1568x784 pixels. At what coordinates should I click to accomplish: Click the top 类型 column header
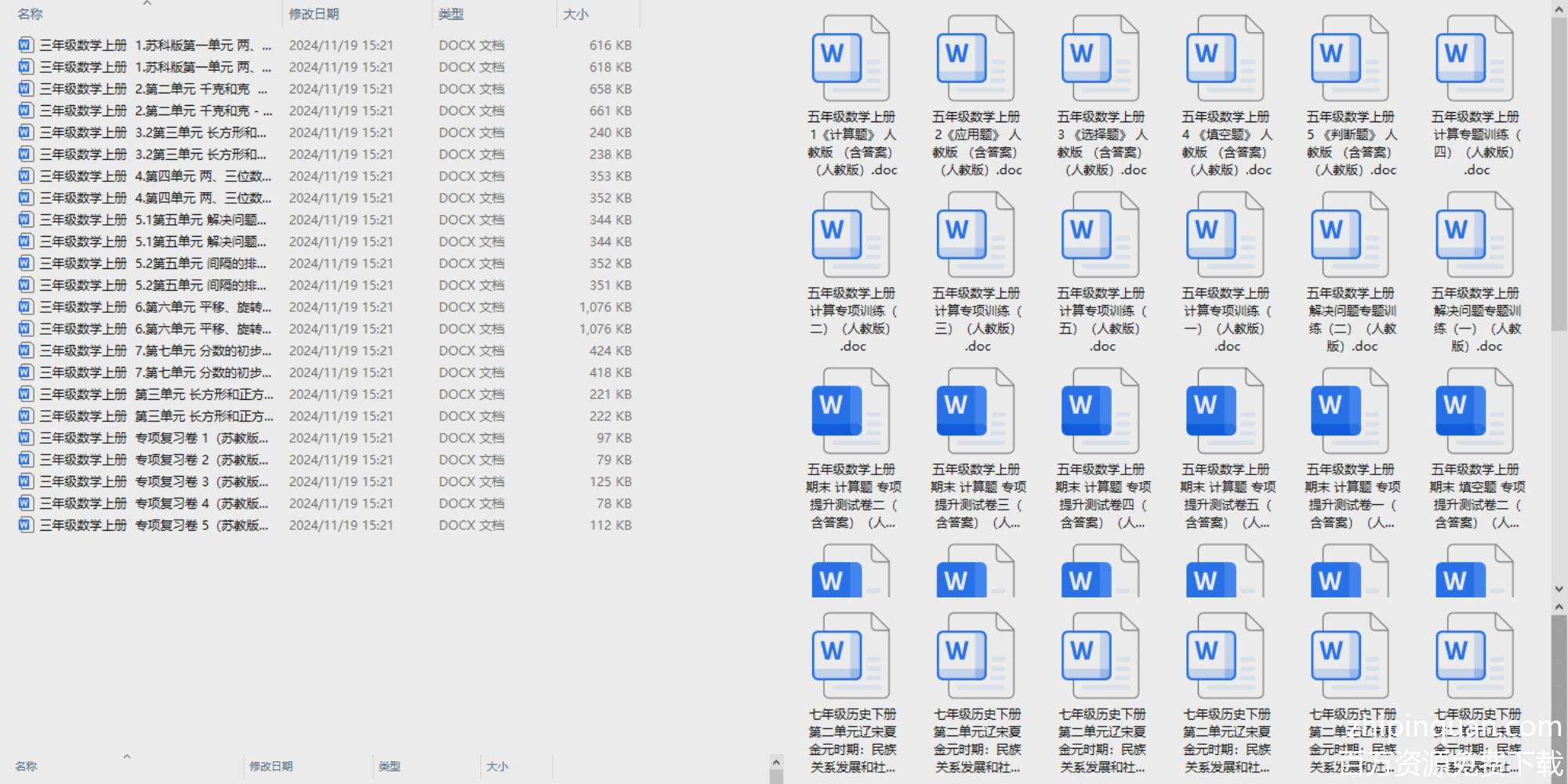click(x=451, y=14)
